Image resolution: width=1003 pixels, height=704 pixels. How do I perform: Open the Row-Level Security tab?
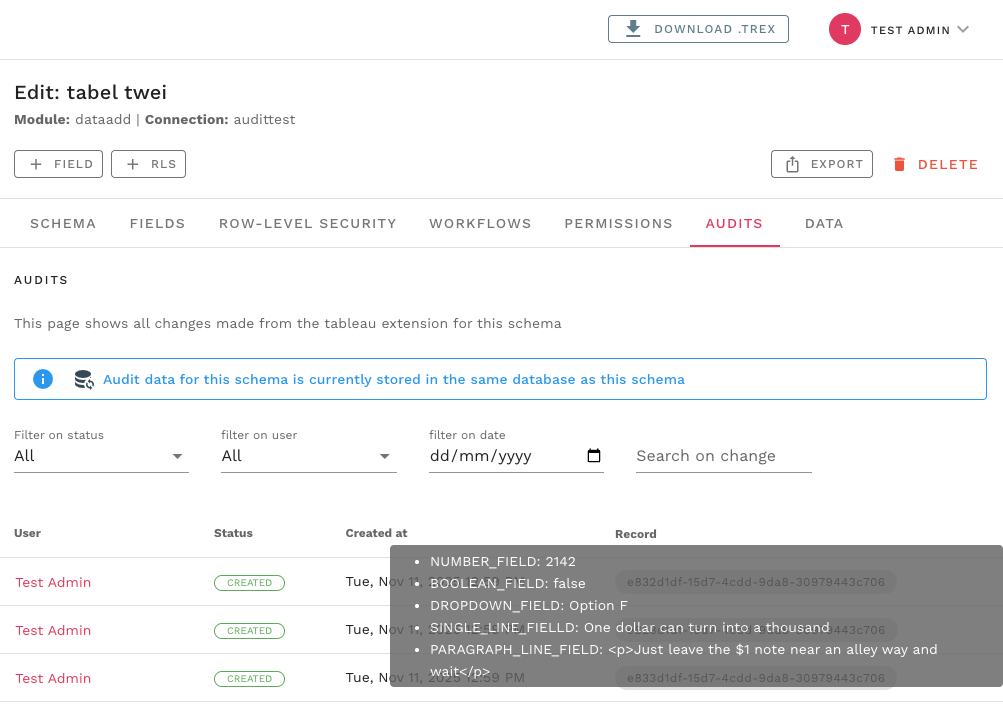pyautogui.click(x=308, y=223)
